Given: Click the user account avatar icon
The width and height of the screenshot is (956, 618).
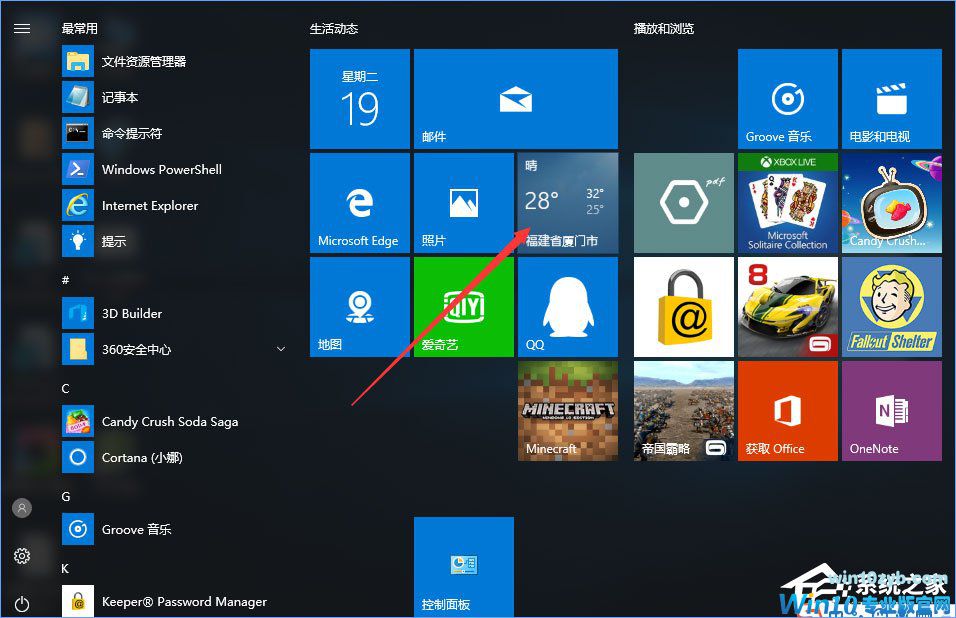Looking at the screenshot, I should (22, 508).
